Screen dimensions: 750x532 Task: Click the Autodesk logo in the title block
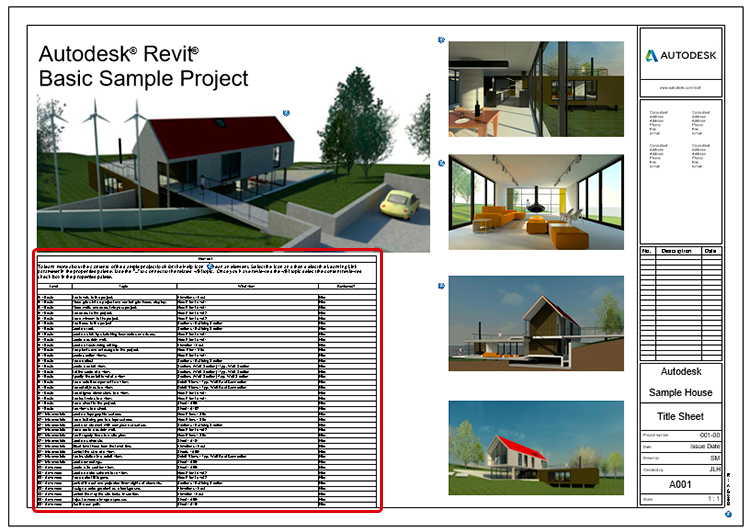681,55
